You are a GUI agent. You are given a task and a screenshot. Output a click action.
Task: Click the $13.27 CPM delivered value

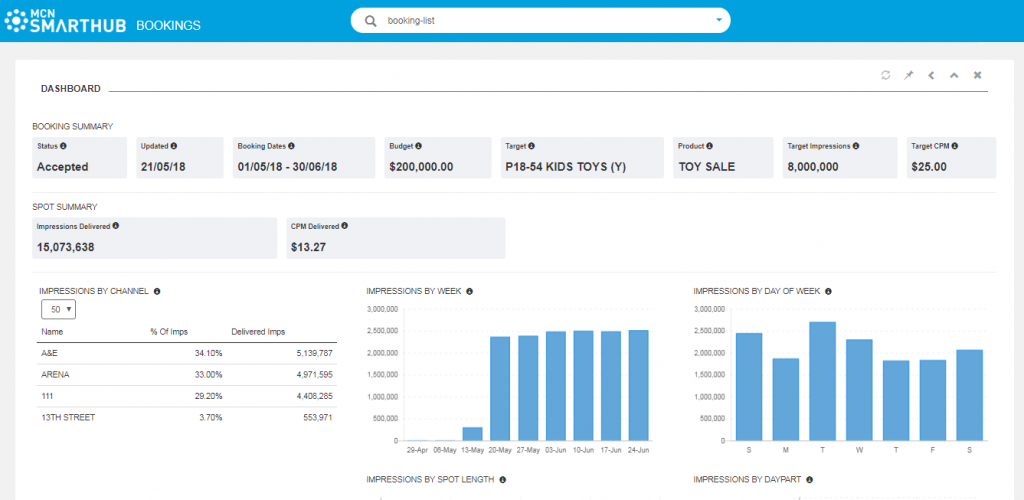pos(308,247)
